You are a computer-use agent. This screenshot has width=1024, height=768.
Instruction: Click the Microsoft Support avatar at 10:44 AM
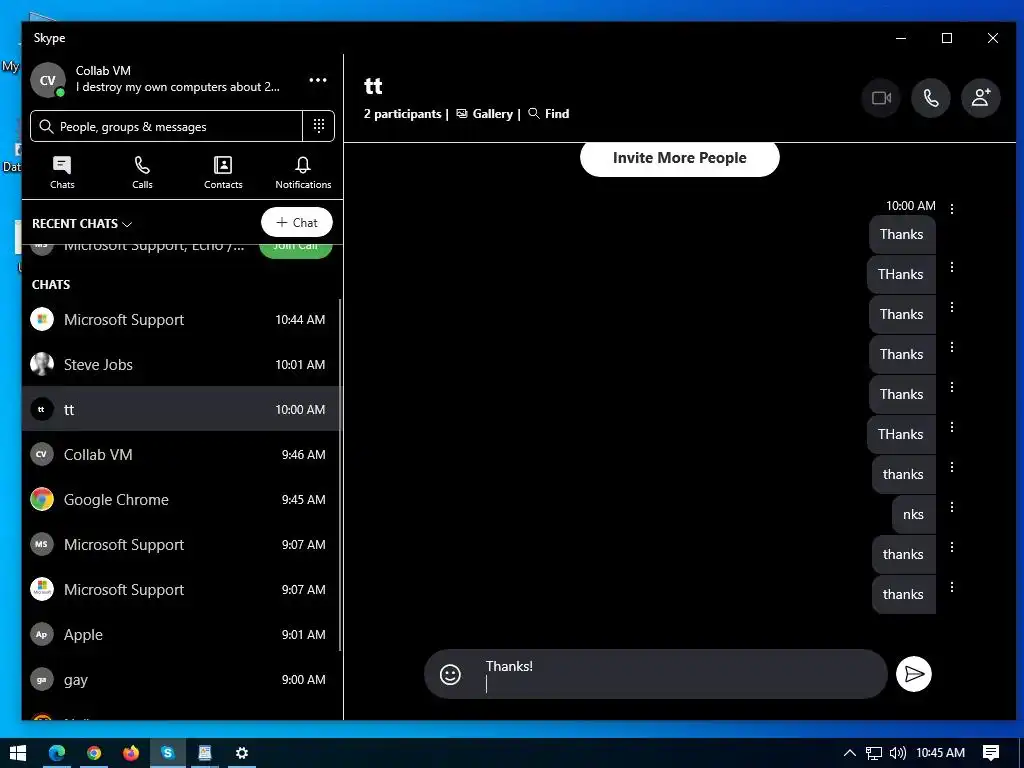[42, 319]
